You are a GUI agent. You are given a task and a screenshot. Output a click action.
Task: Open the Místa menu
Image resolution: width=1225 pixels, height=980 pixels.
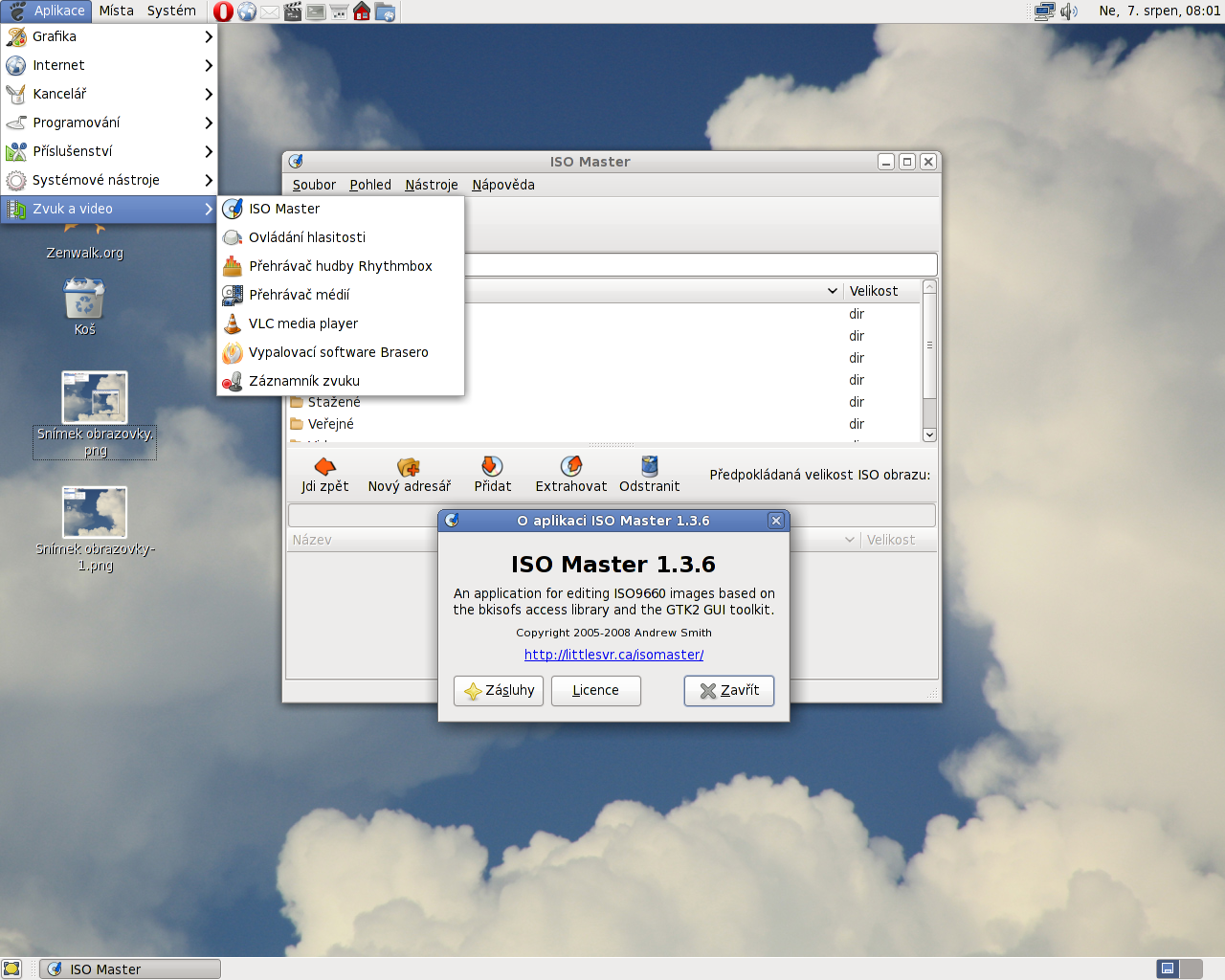click(116, 11)
